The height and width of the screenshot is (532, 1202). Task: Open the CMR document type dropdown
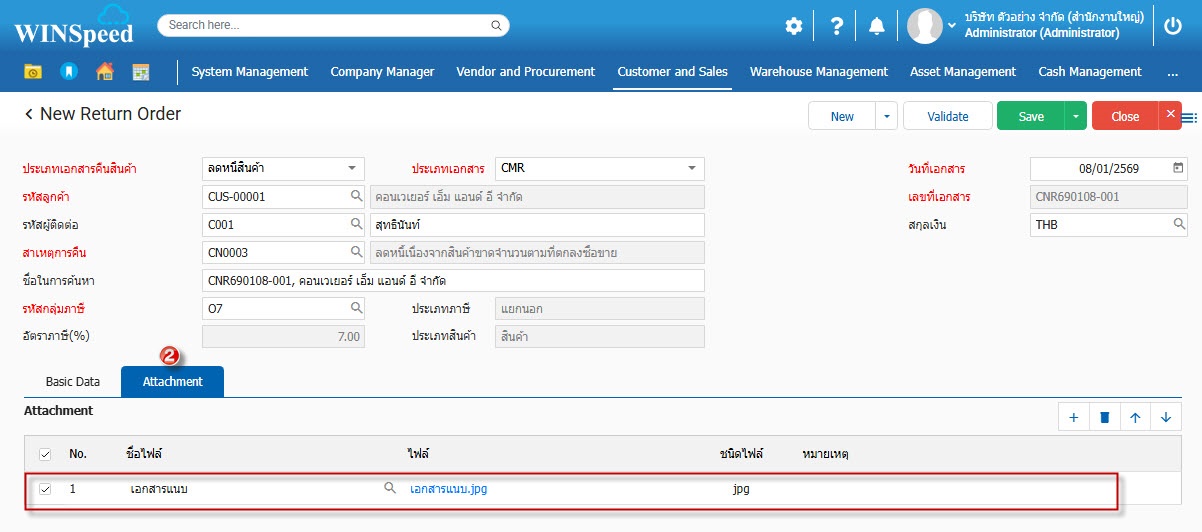coord(691,168)
